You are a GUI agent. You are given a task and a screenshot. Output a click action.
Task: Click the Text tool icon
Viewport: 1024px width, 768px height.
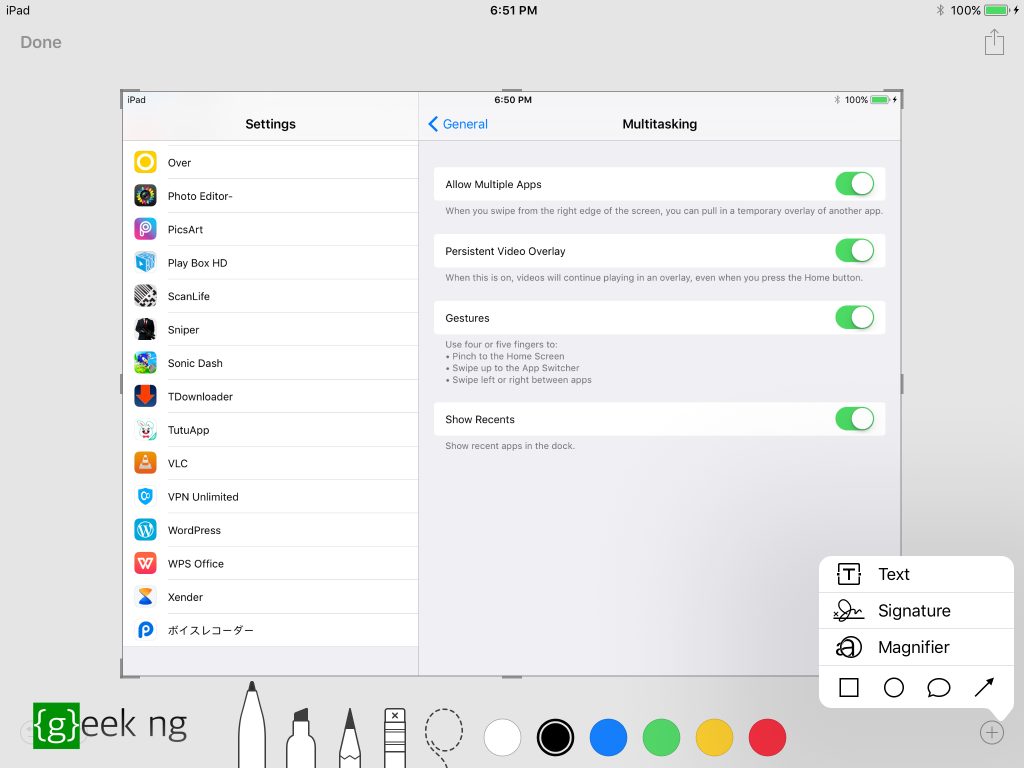848,574
